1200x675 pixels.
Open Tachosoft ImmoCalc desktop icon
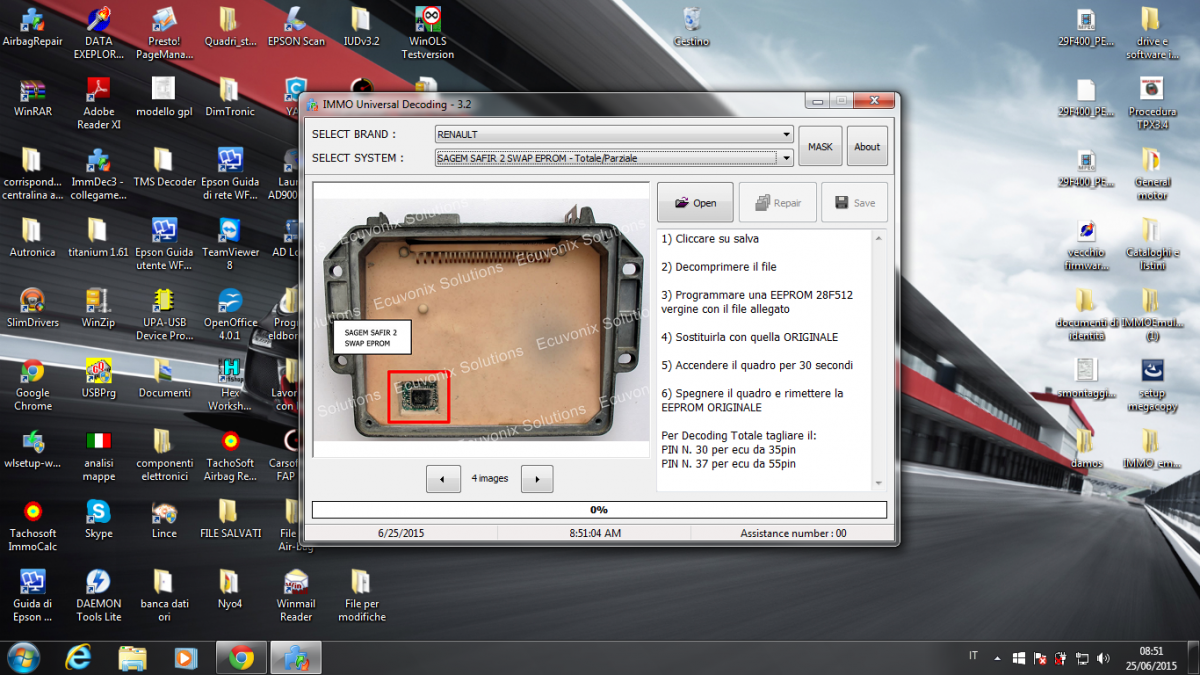click(32, 524)
